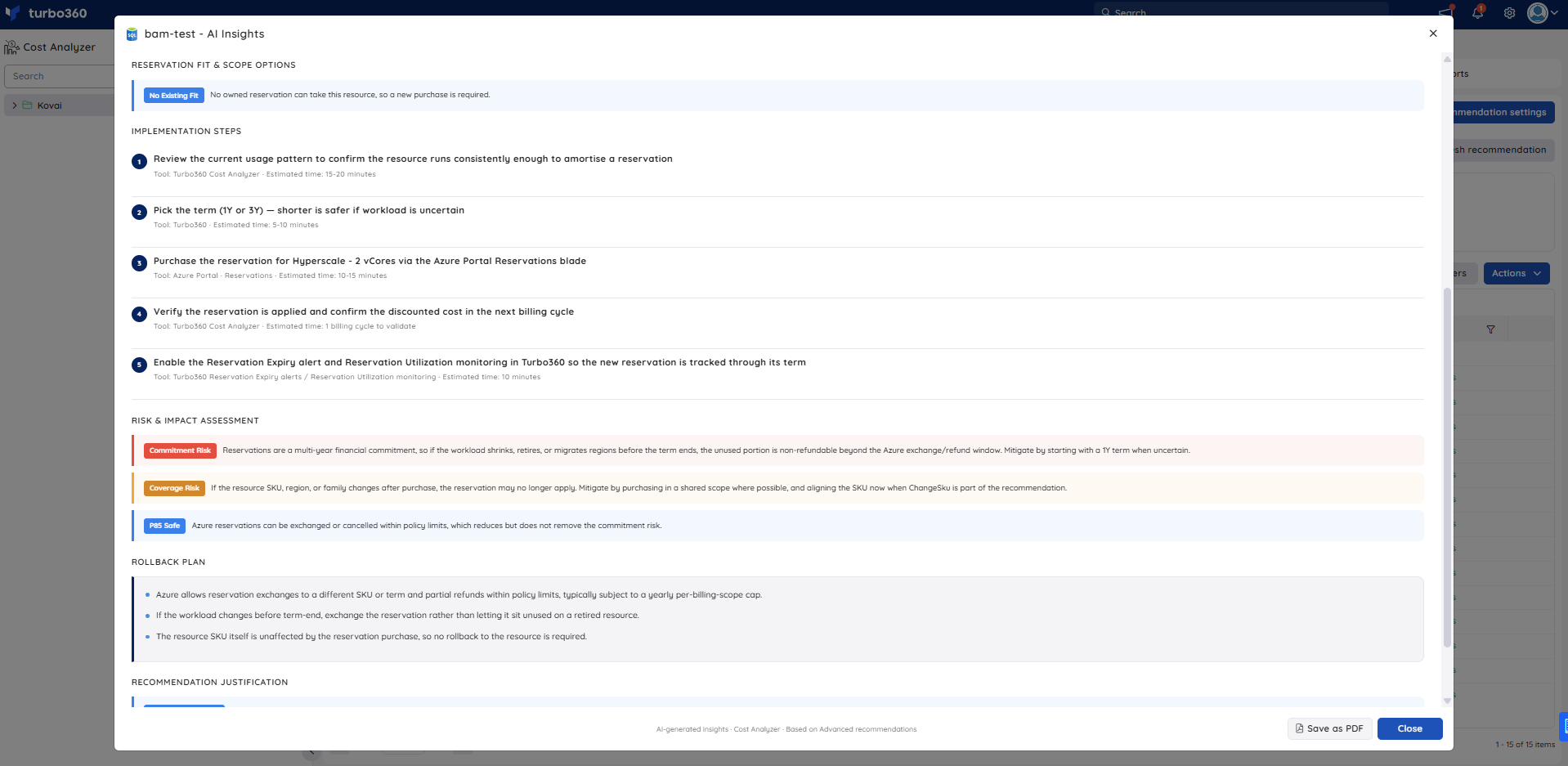Screen dimensions: 1568x766
Task: Click the RISK & IMPACT ASSESSMENT heading
Action: coord(195,420)
